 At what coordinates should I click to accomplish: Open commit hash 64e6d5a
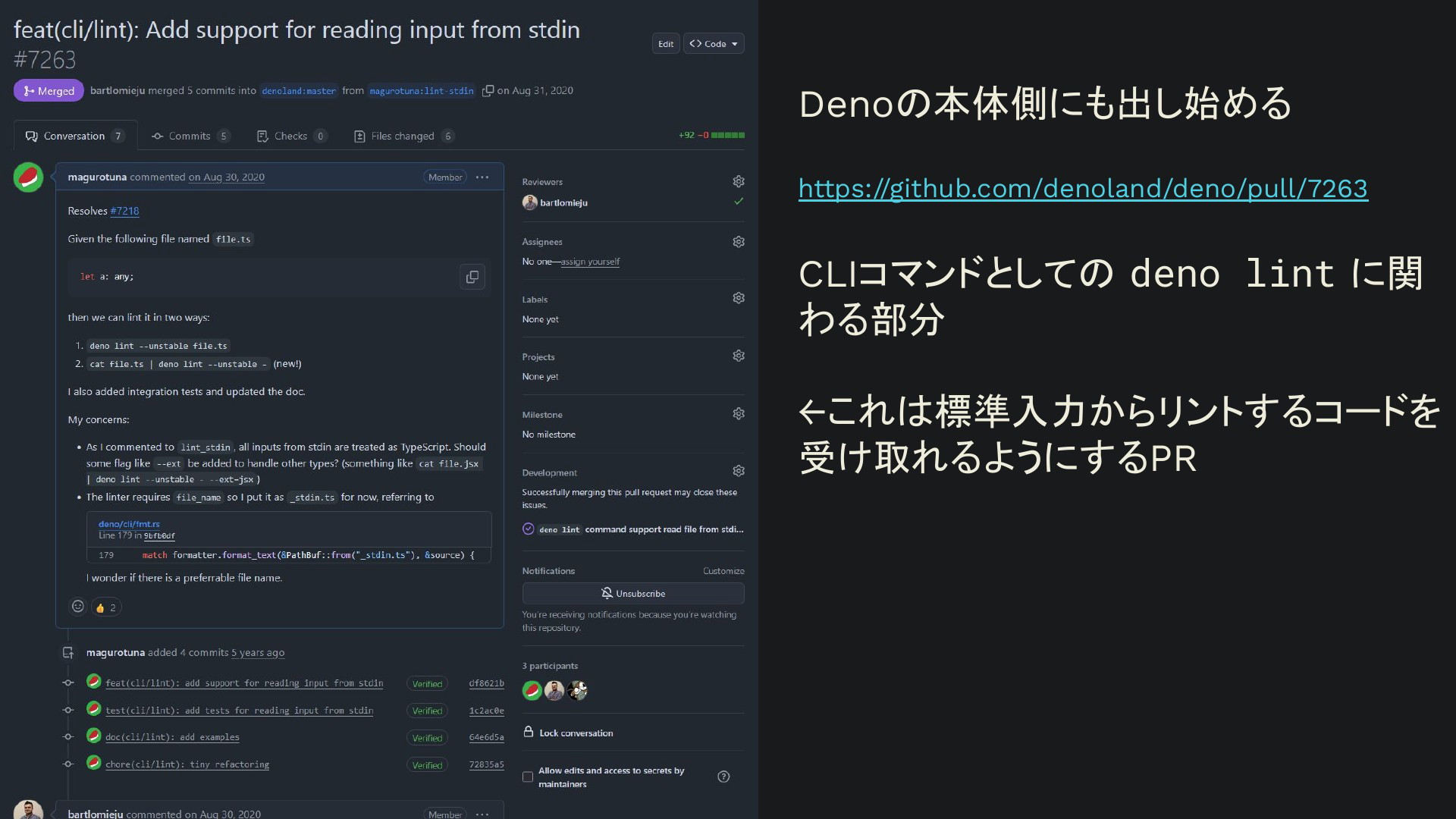pos(486,738)
